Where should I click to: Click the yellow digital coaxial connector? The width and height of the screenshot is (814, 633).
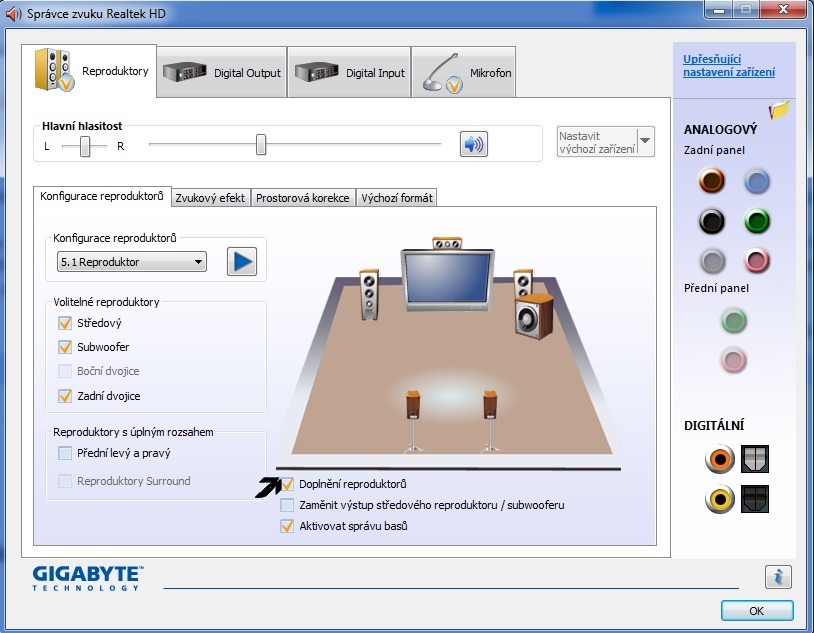click(720, 499)
